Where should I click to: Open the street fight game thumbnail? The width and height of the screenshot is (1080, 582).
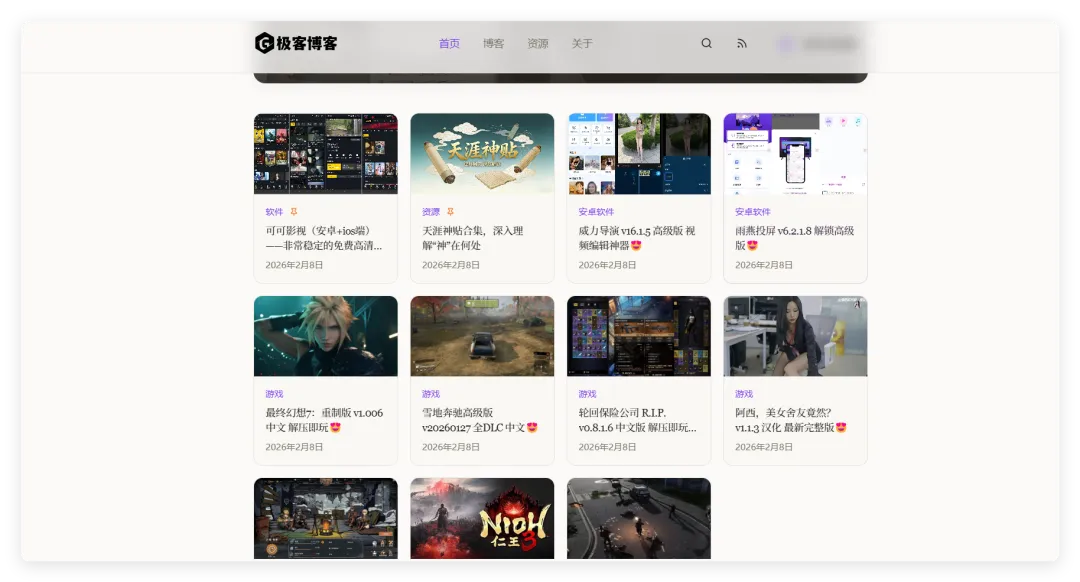(x=638, y=518)
